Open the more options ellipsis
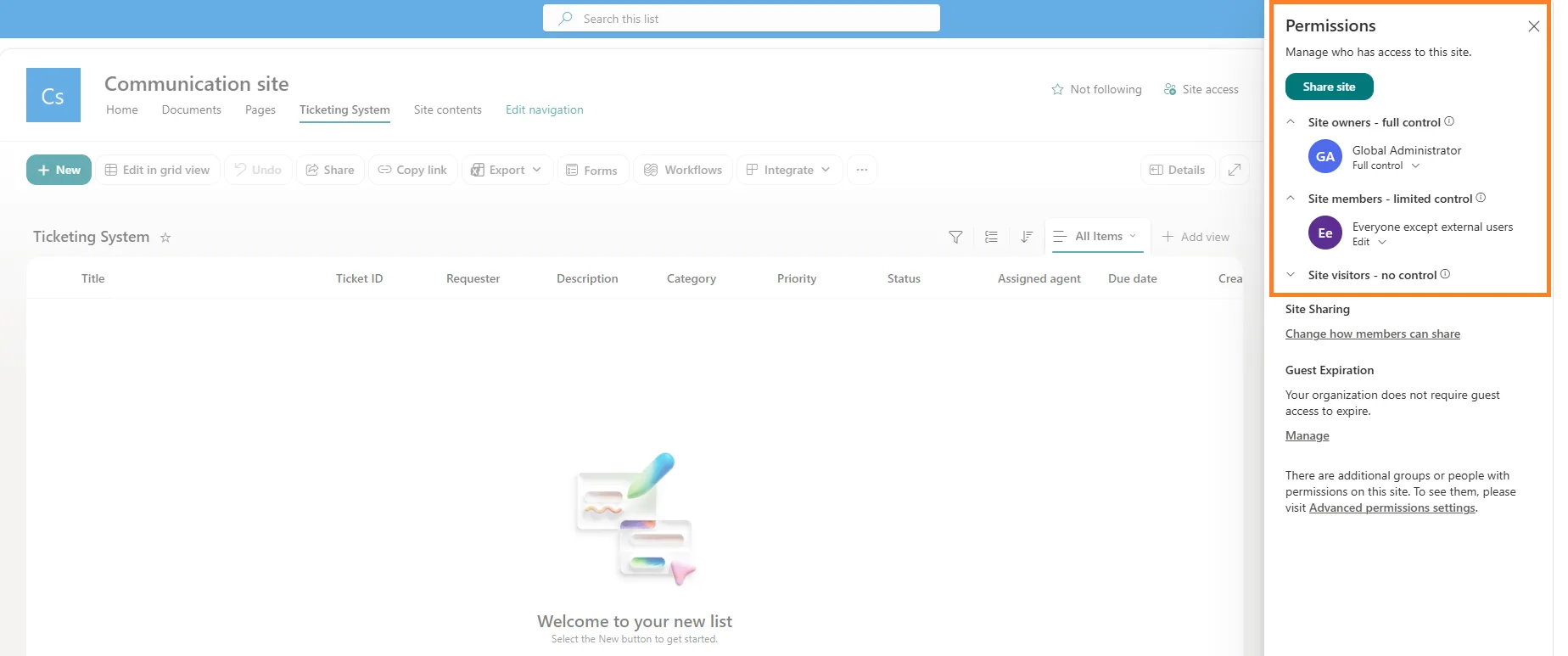The height and width of the screenshot is (656, 1568). pos(862,170)
